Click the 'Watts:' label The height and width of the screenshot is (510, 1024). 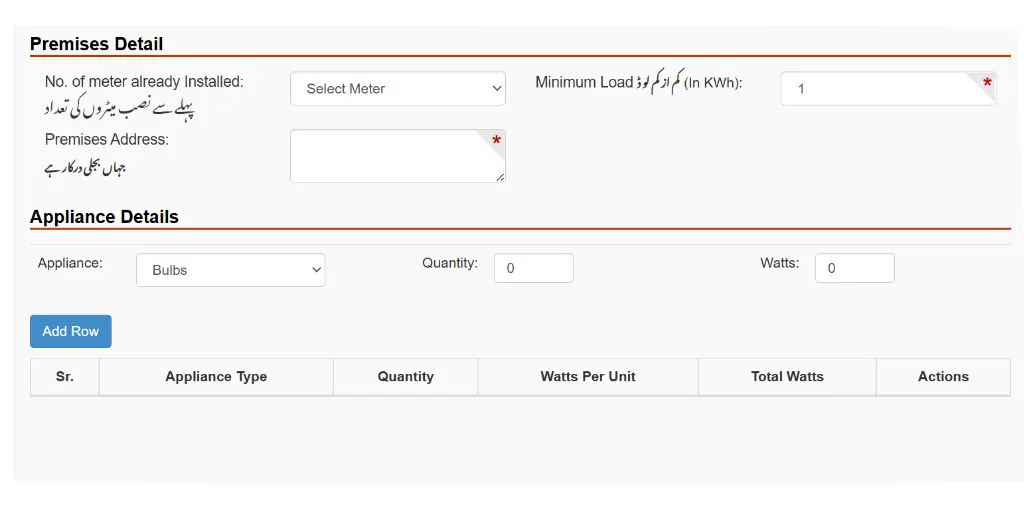780,263
